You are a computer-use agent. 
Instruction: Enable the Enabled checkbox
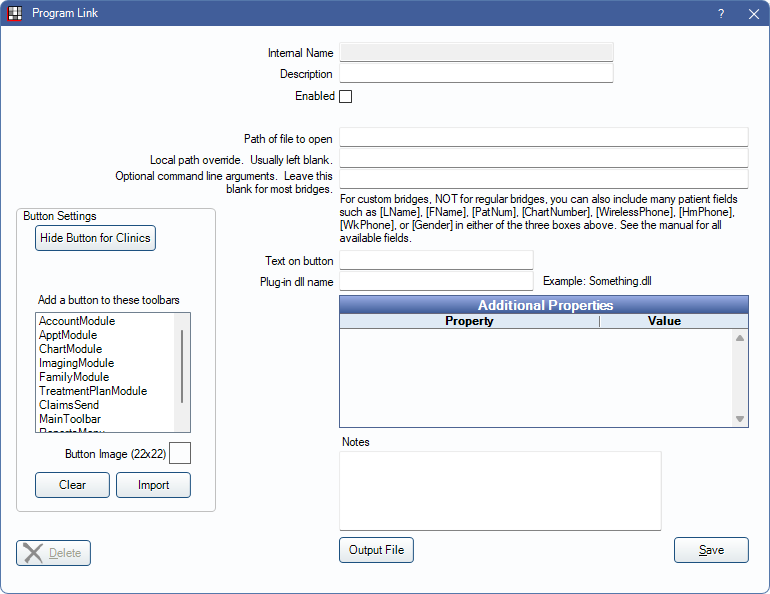click(346, 97)
